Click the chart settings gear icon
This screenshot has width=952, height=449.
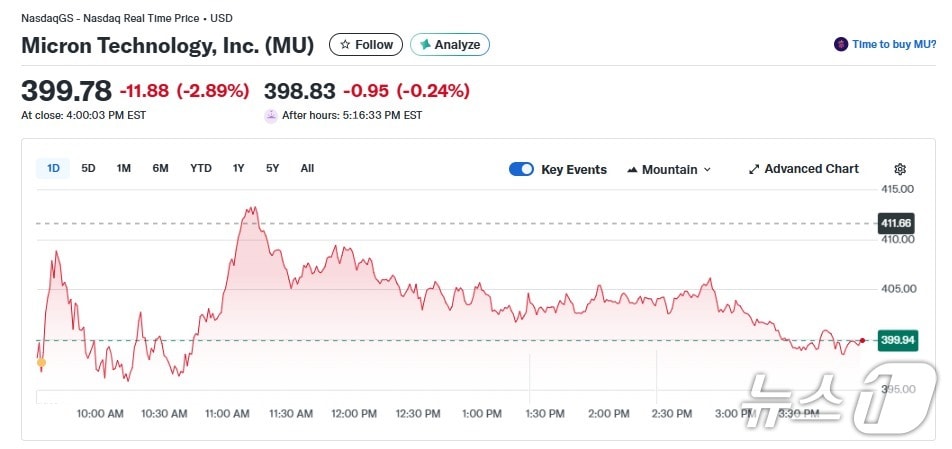coord(900,169)
